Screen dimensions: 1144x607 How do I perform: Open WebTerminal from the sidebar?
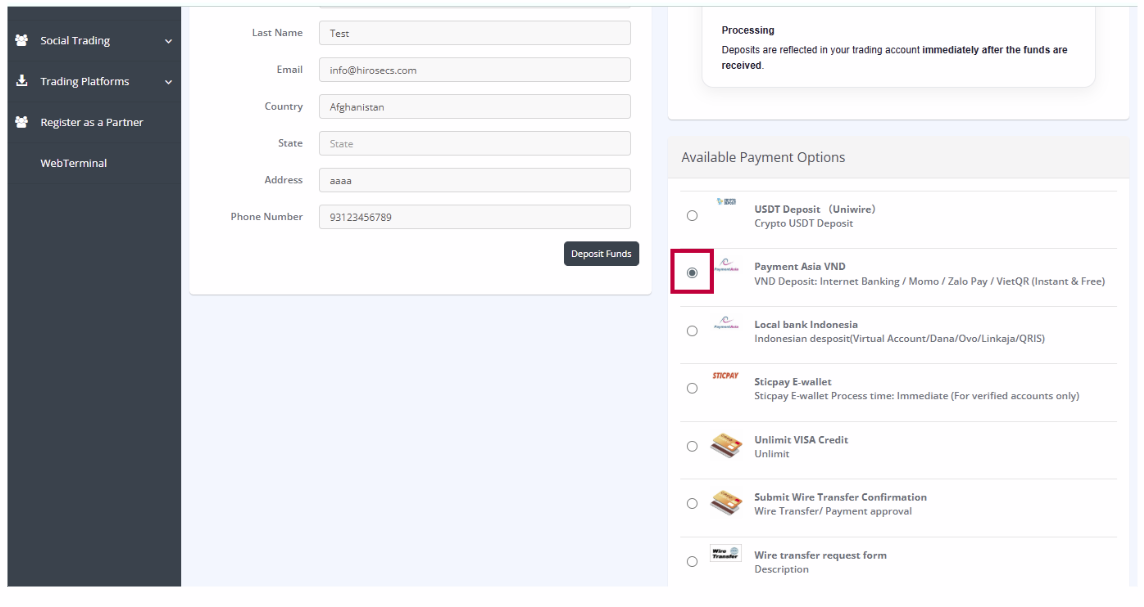point(73,163)
